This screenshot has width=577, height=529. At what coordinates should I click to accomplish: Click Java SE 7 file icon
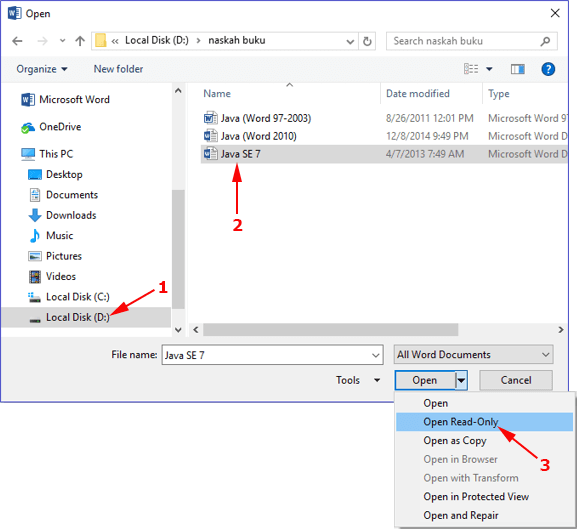click(210, 153)
